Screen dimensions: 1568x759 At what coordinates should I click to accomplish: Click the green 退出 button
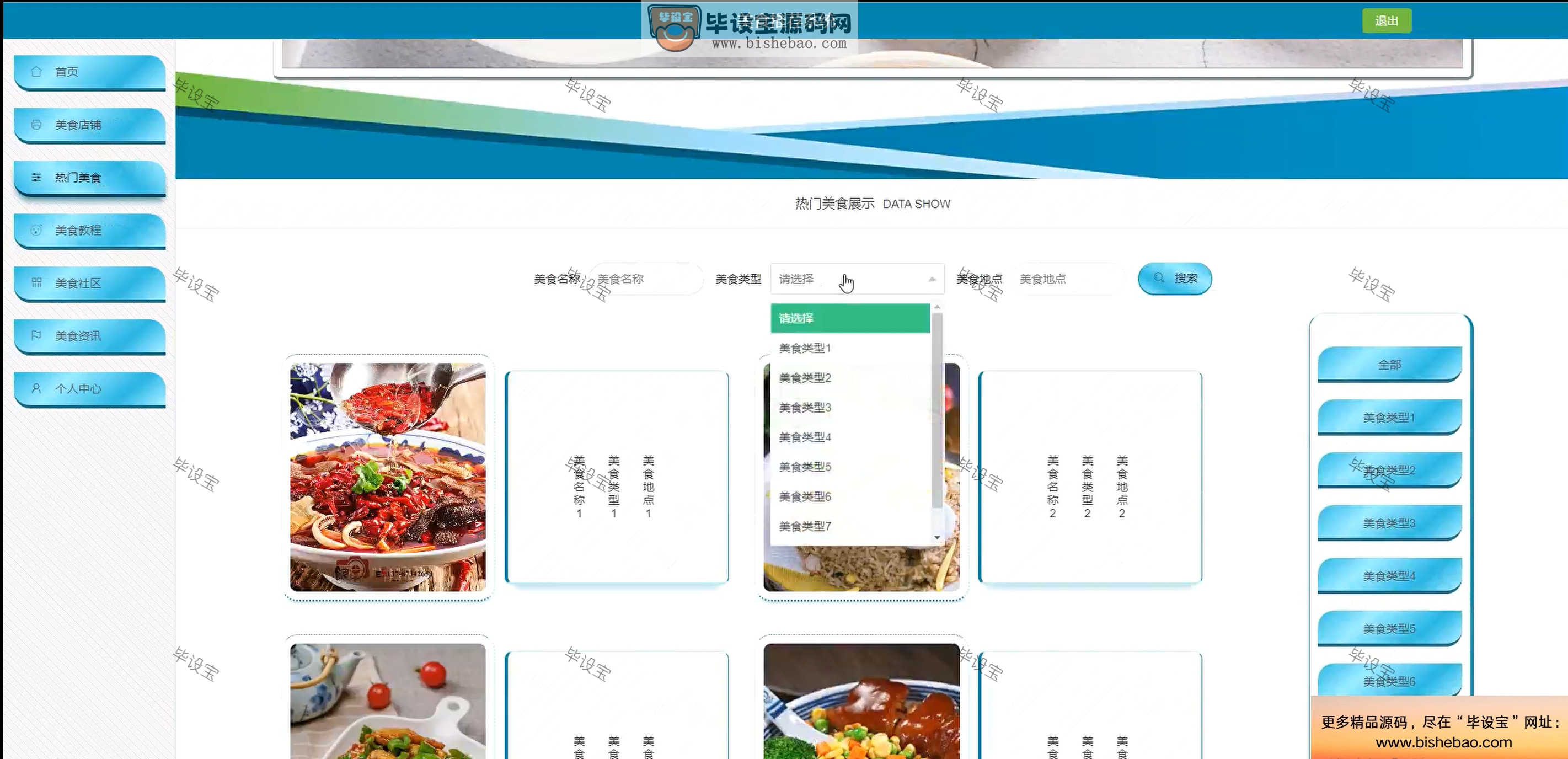[x=1386, y=22]
